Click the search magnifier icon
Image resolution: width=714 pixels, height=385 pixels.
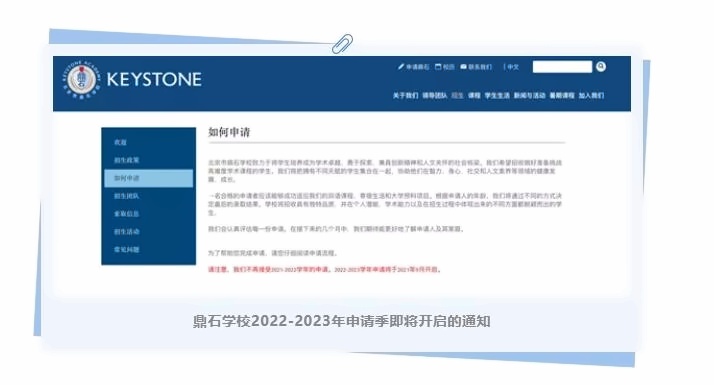pyautogui.click(x=601, y=67)
